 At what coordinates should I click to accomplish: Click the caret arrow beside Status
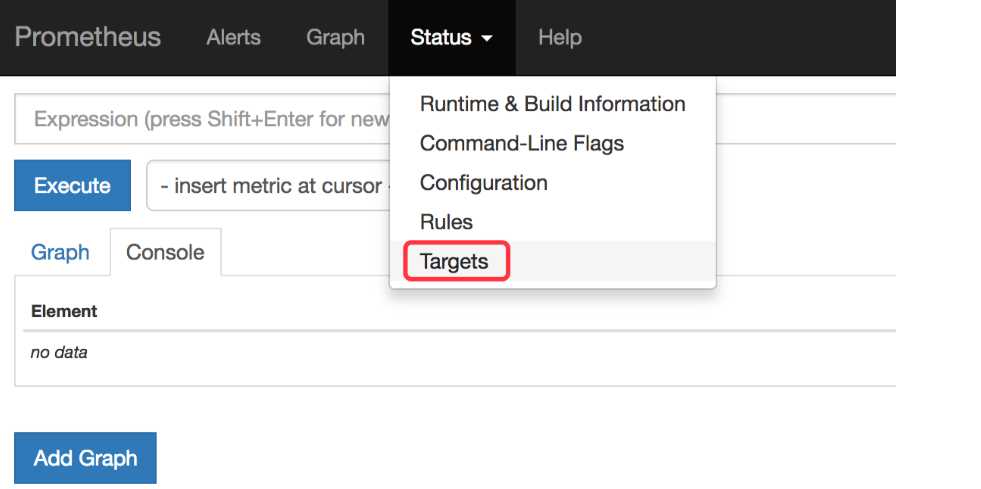[x=487, y=38]
